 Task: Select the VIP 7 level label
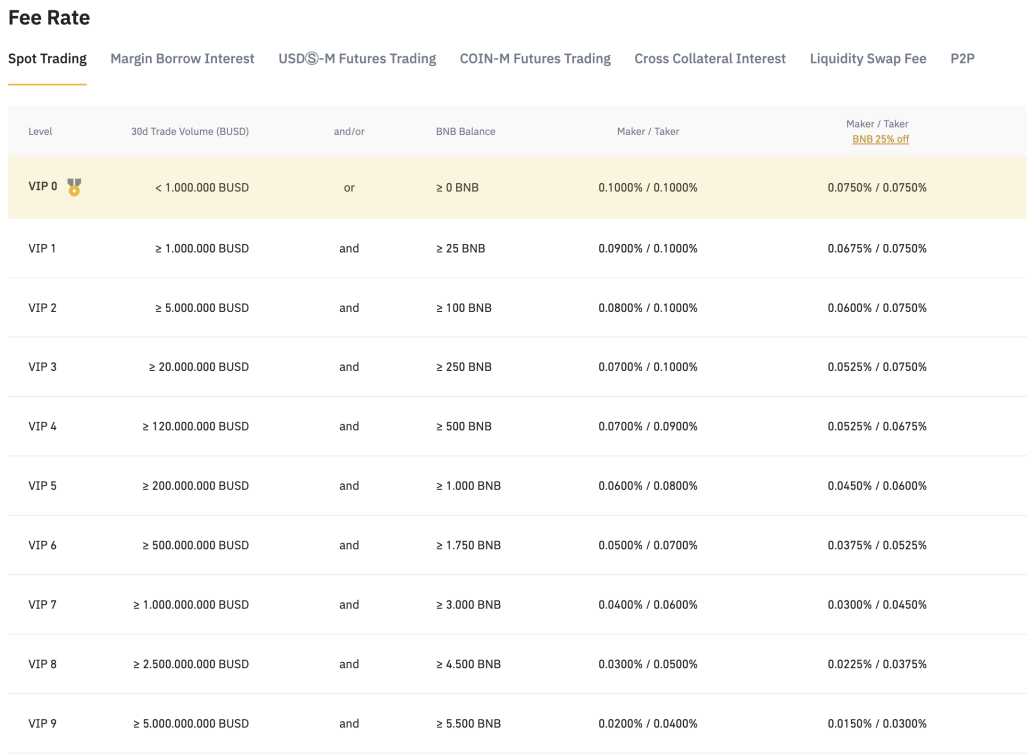(42, 605)
